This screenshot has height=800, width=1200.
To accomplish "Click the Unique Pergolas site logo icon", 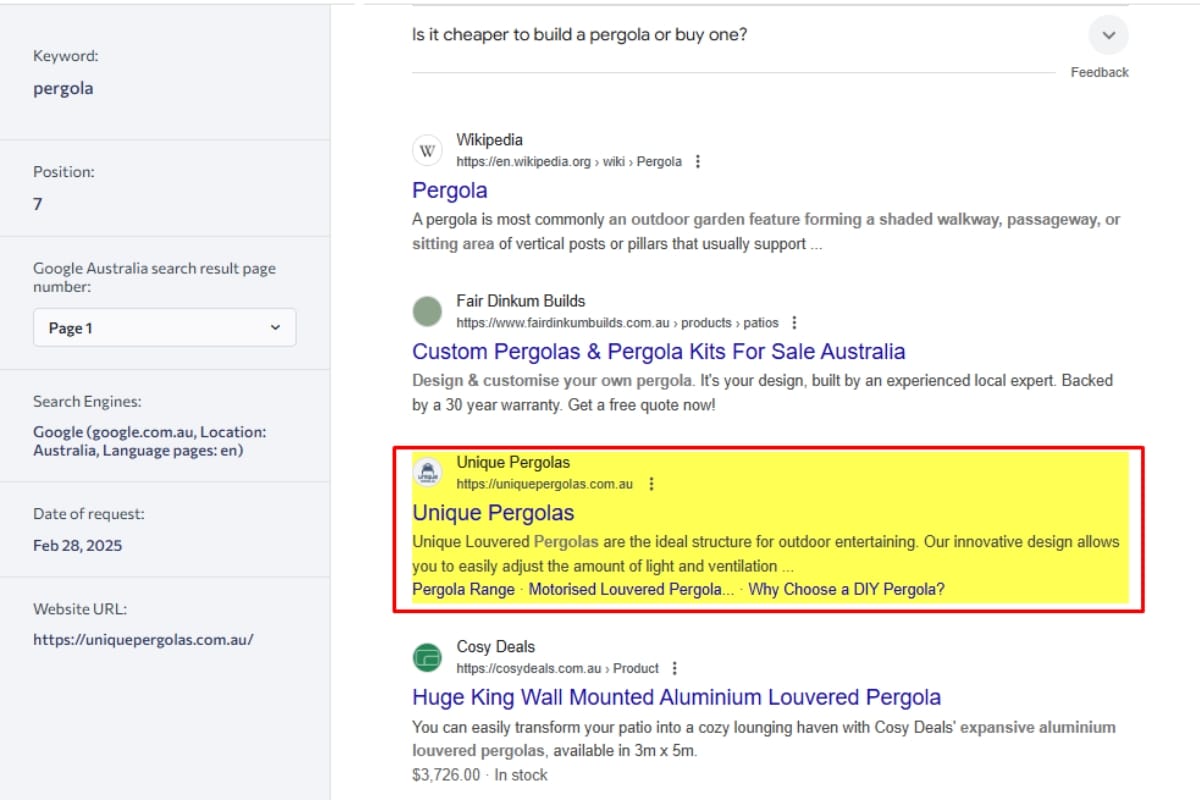I will tap(427, 474).
